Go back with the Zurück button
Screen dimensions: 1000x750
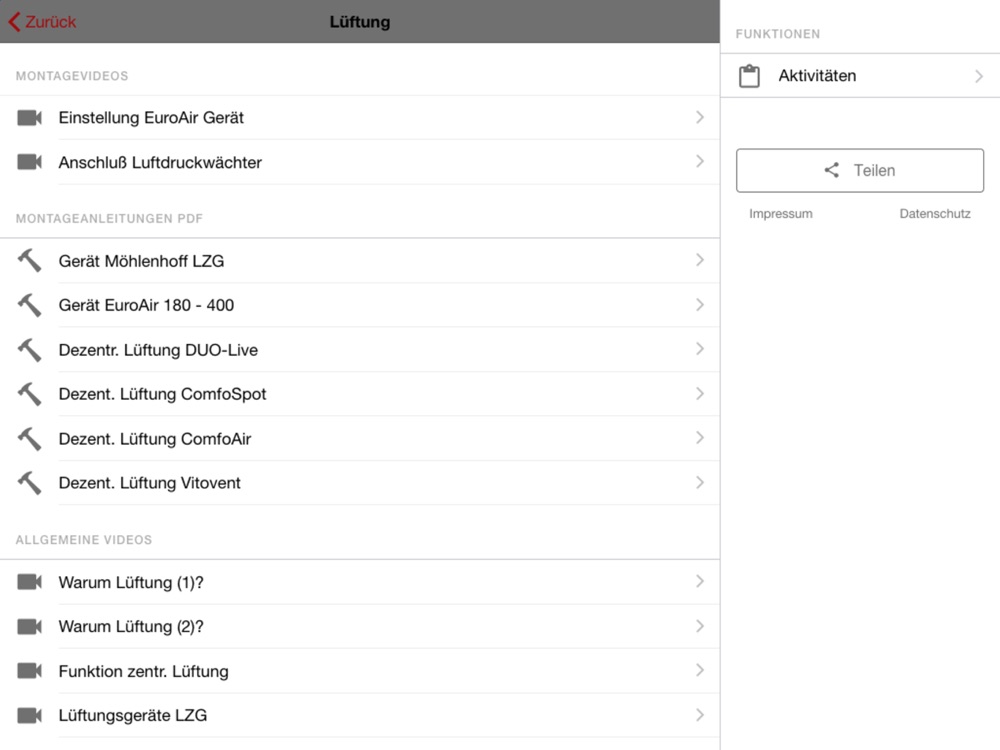(x=43, y=22)
